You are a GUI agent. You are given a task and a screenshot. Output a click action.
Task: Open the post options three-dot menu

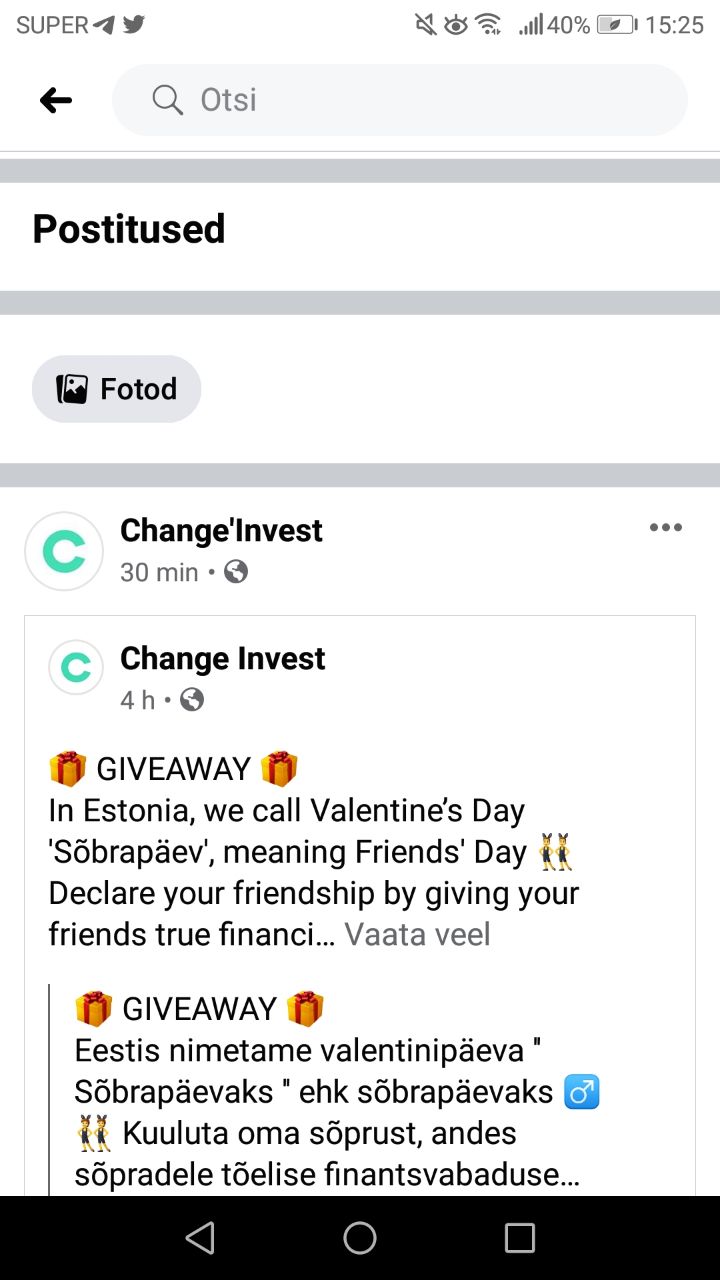pyautogui.click(x=665, y=528)
